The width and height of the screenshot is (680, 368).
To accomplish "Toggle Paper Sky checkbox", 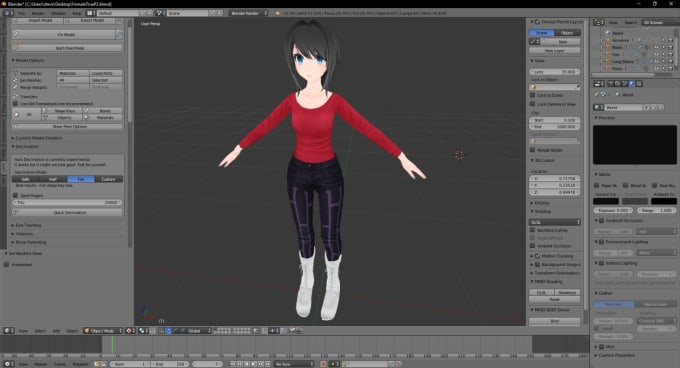I will (596, 185).
